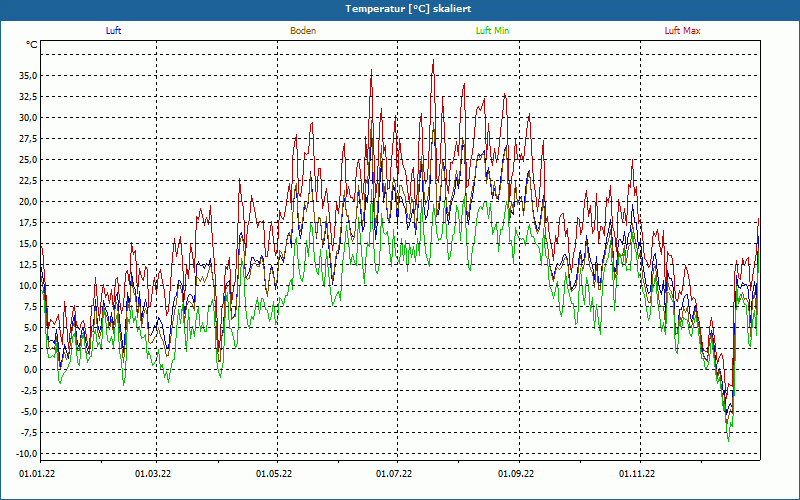Click the 35,0 y-axis value
The height and width of the screenshot is (500, 800).
[x=27, y=76]
